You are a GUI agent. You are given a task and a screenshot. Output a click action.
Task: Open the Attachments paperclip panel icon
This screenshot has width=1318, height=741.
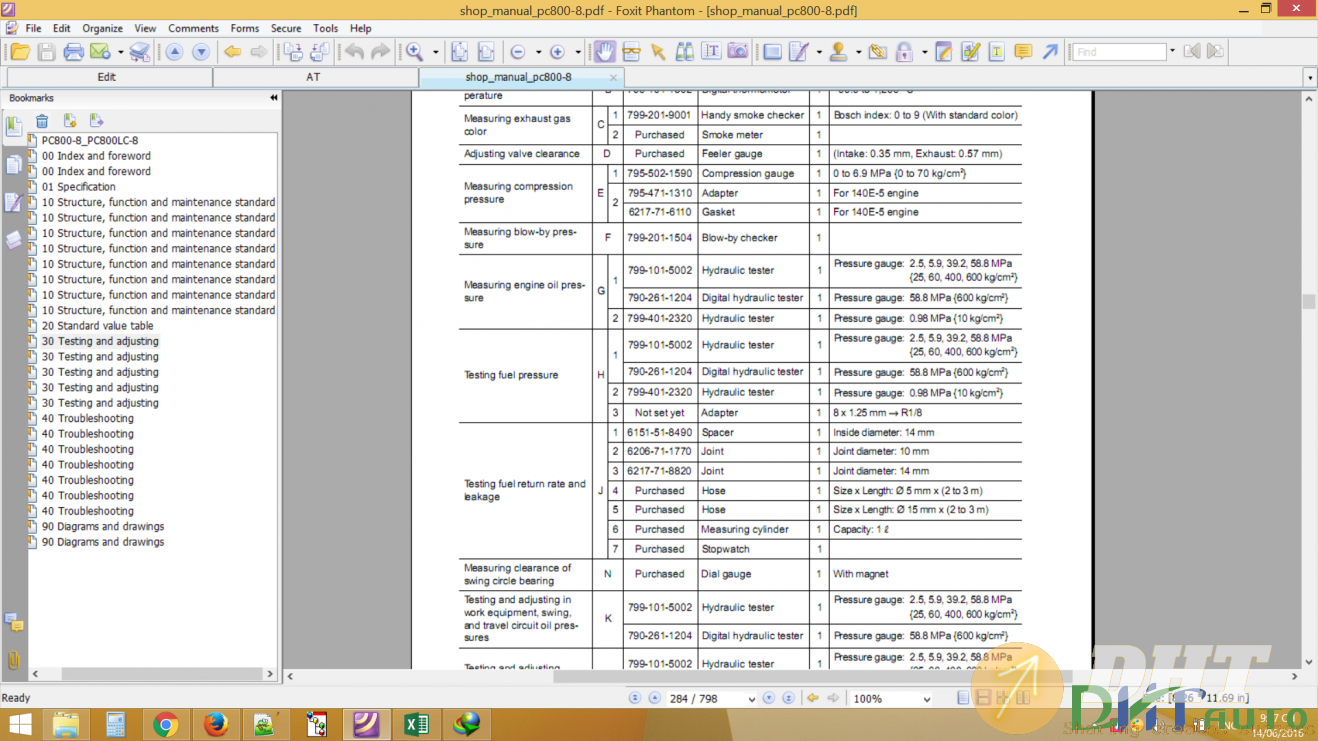pos(14,660)
